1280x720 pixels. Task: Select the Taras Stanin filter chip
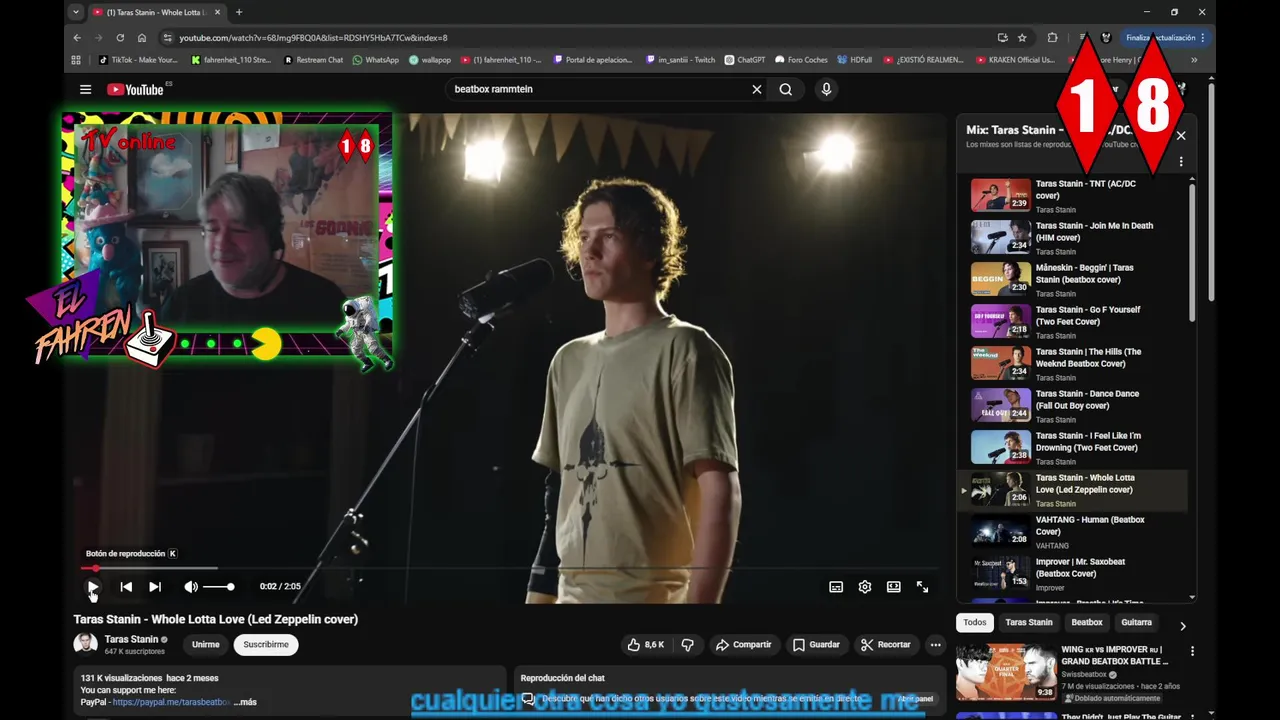1029,623
